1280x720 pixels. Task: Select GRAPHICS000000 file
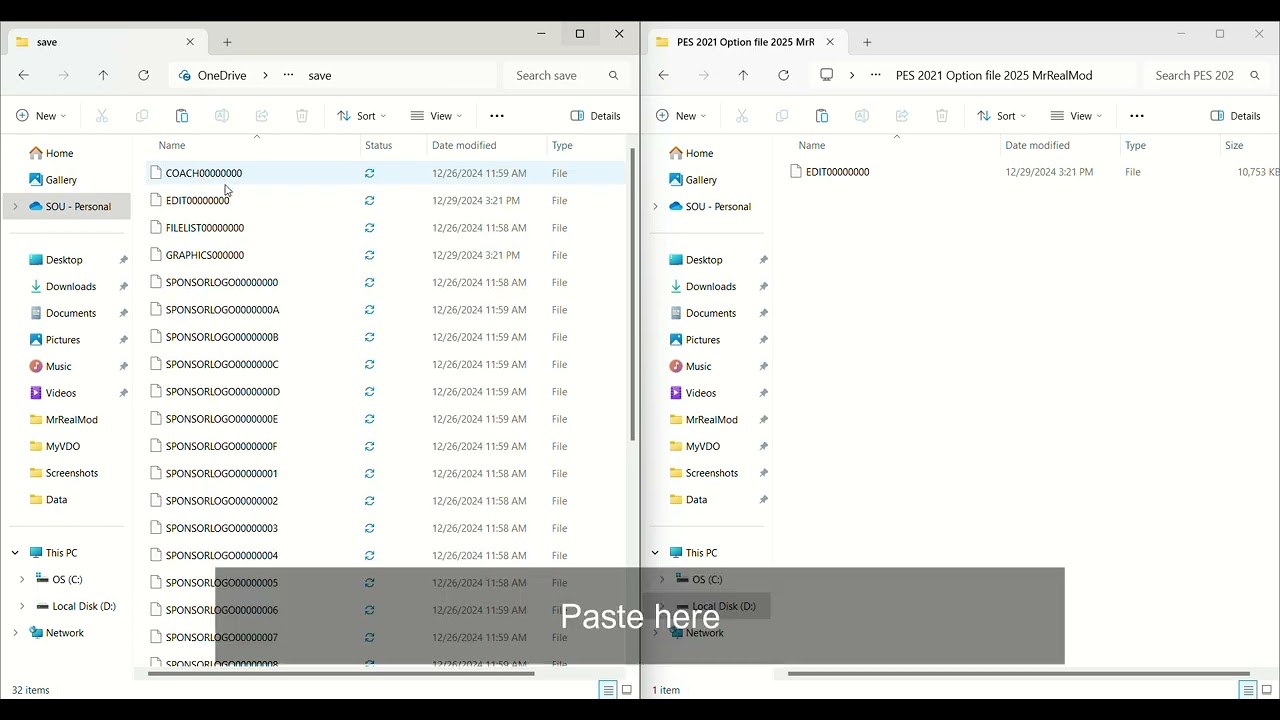click(386, 255)
